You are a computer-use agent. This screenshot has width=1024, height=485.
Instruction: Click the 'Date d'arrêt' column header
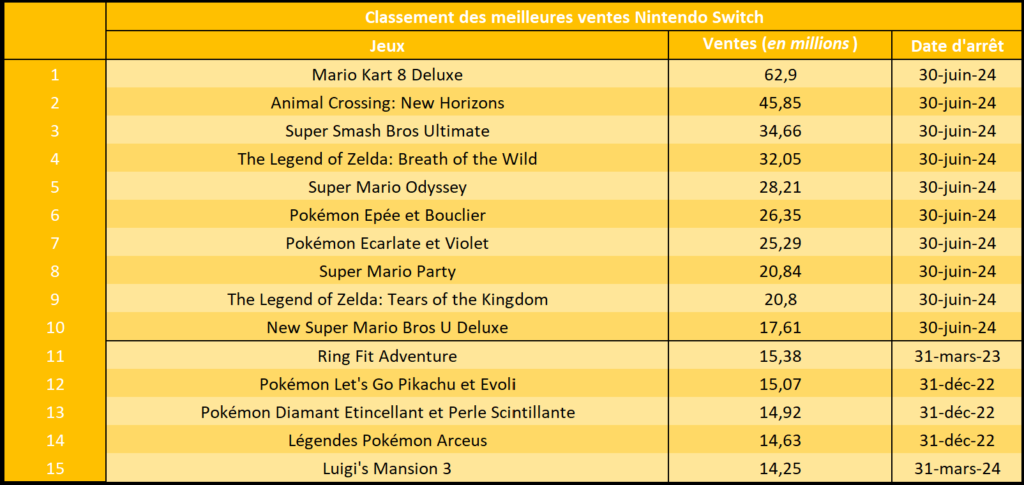point(957,46)
